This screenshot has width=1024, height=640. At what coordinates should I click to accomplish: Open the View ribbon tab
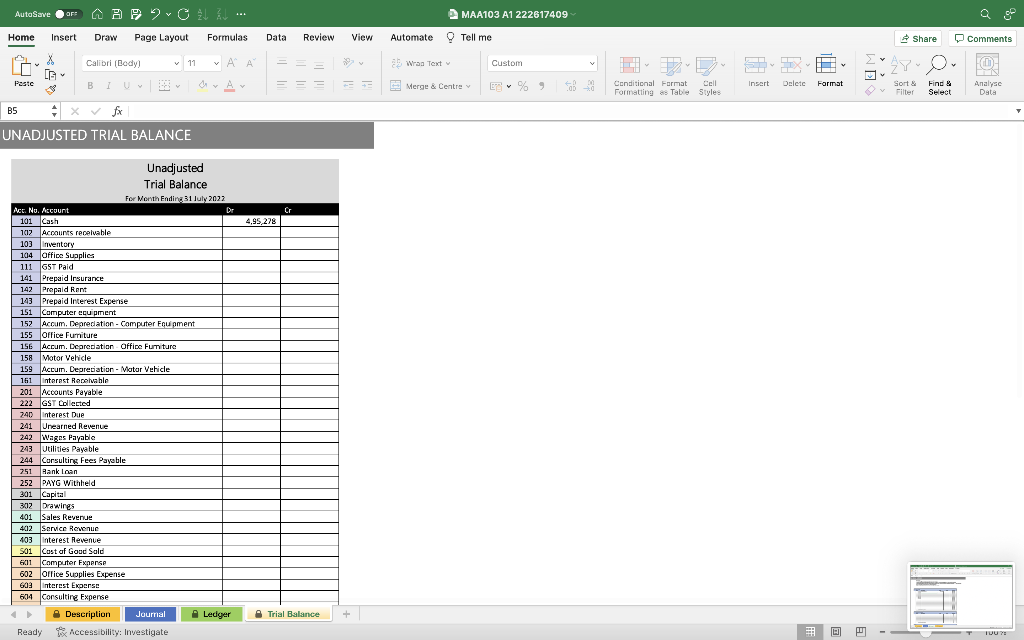(362, 37)
